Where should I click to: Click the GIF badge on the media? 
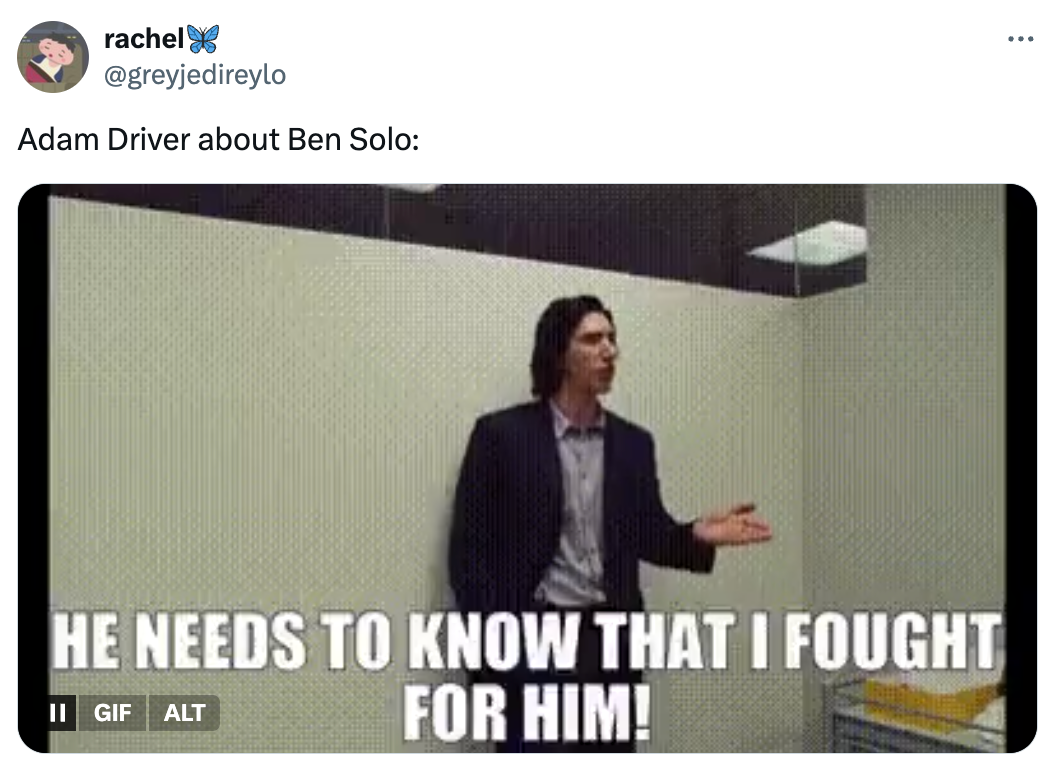click(112, 713)
